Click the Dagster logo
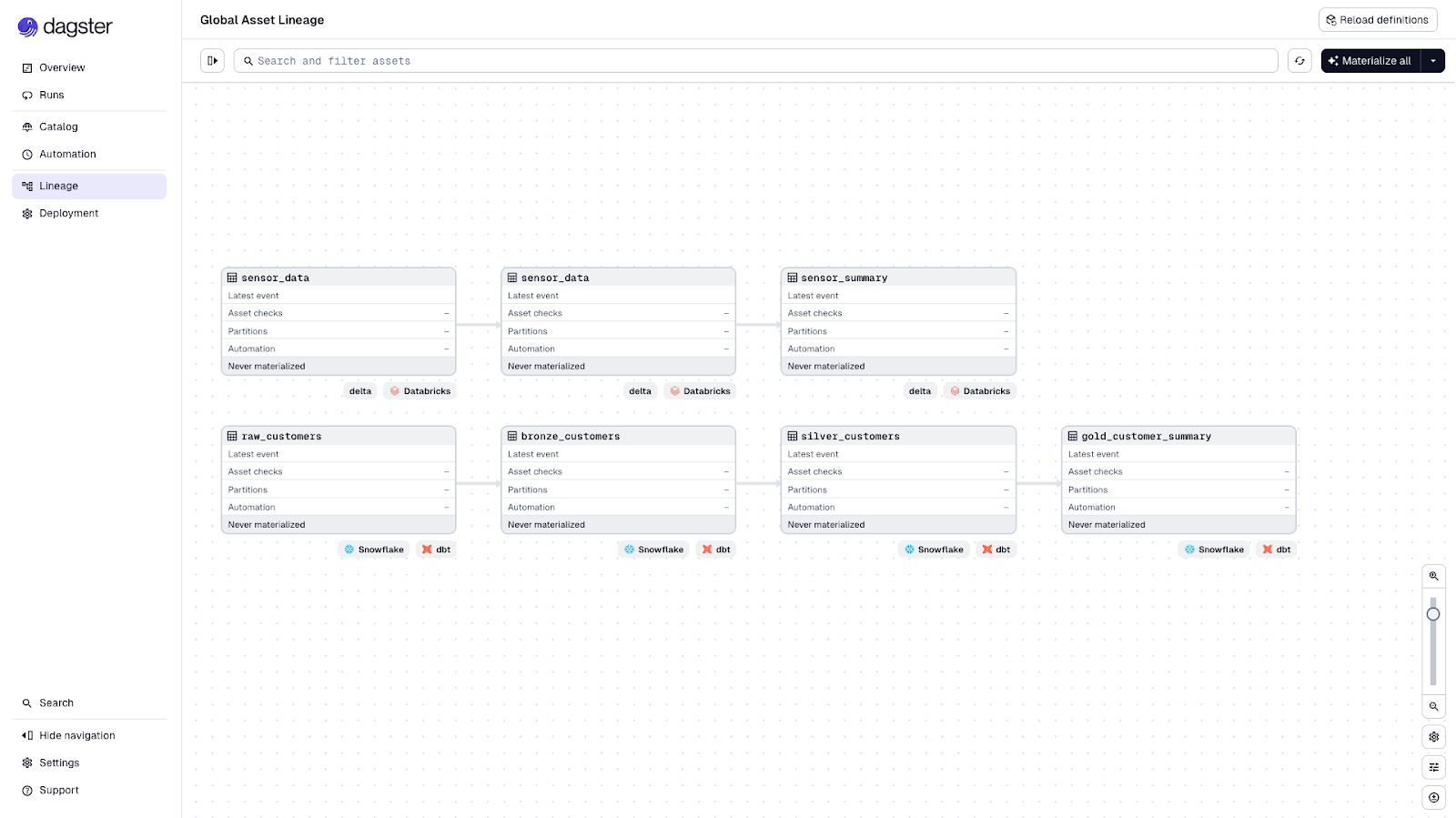The width and height of the screenshot is (1456, 818). click(65, 27)
